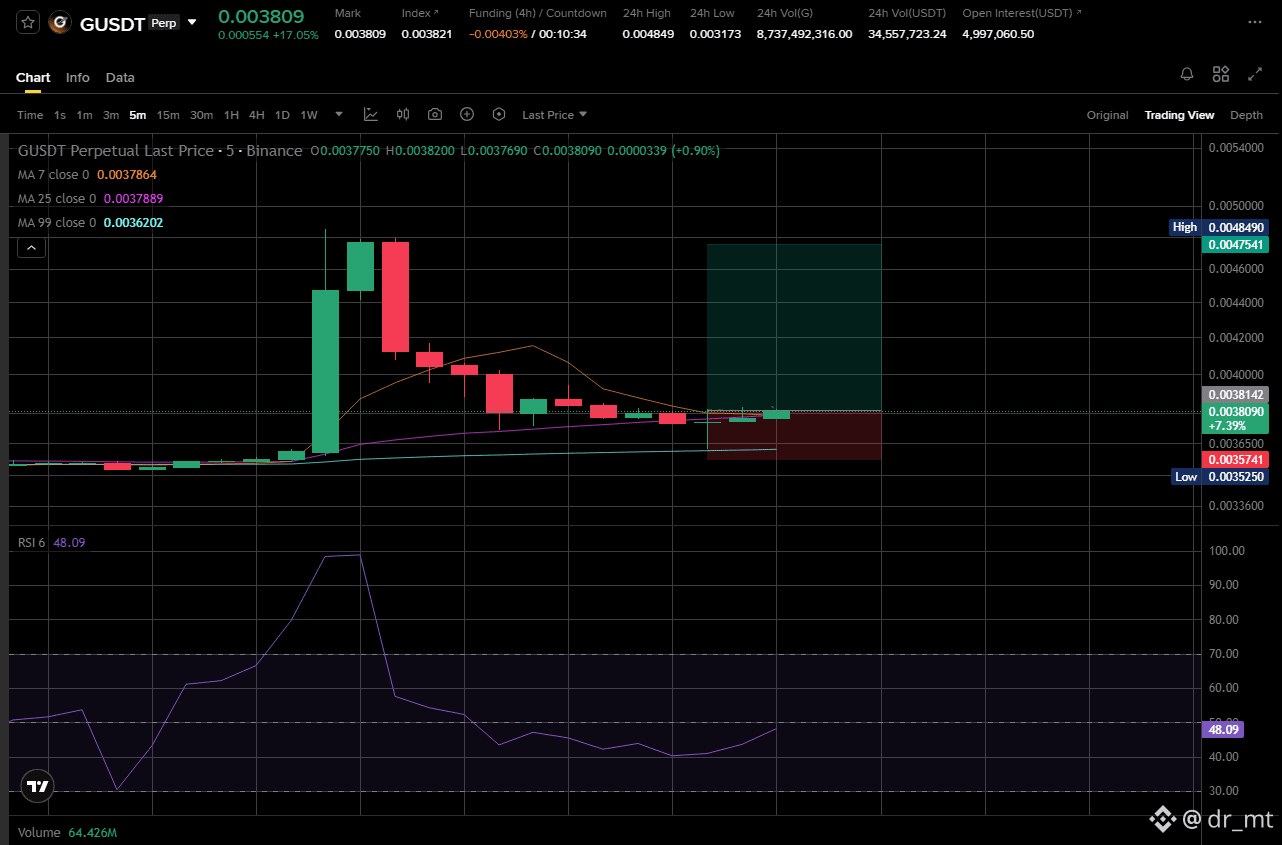Select the 1m interval
This screenshot has height=845, width=1282.
click(x=85, y=115)
